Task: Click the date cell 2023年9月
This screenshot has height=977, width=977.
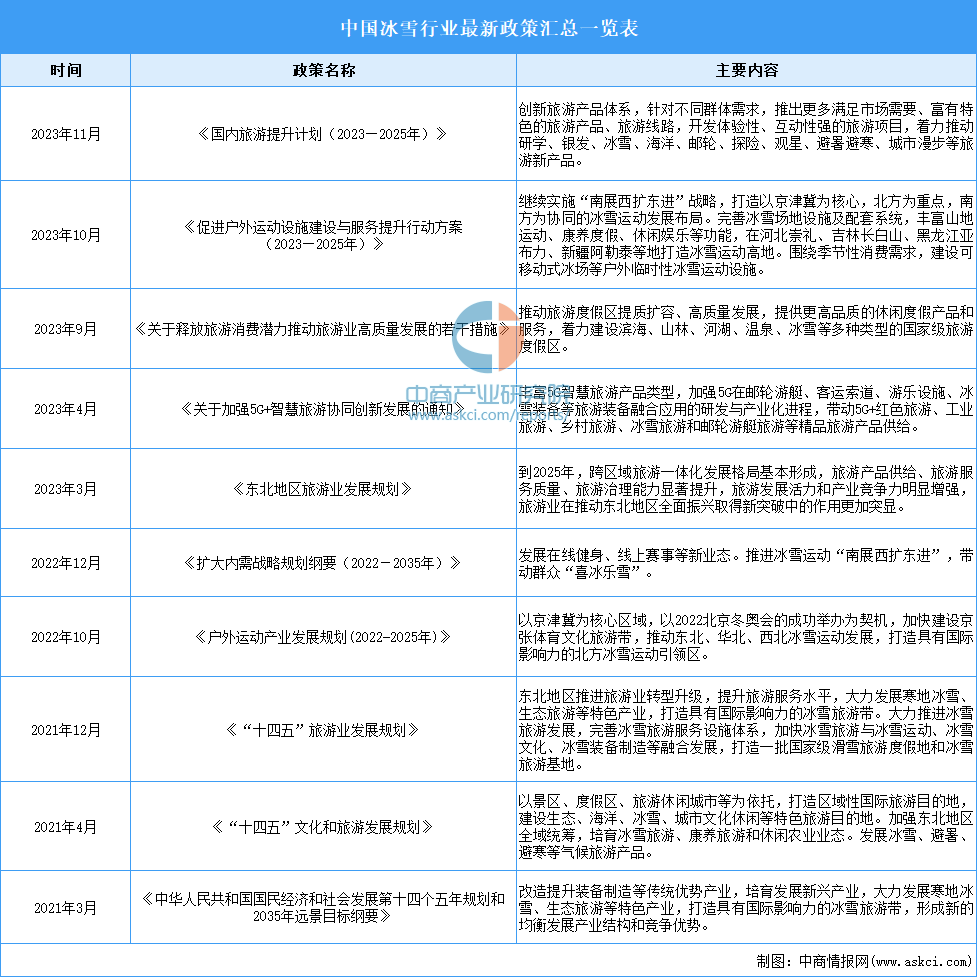Action: (x=65, y=329)
